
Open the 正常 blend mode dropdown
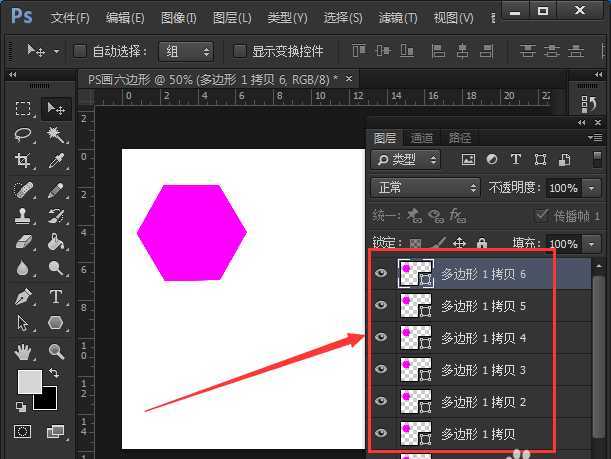click(425, 188)
